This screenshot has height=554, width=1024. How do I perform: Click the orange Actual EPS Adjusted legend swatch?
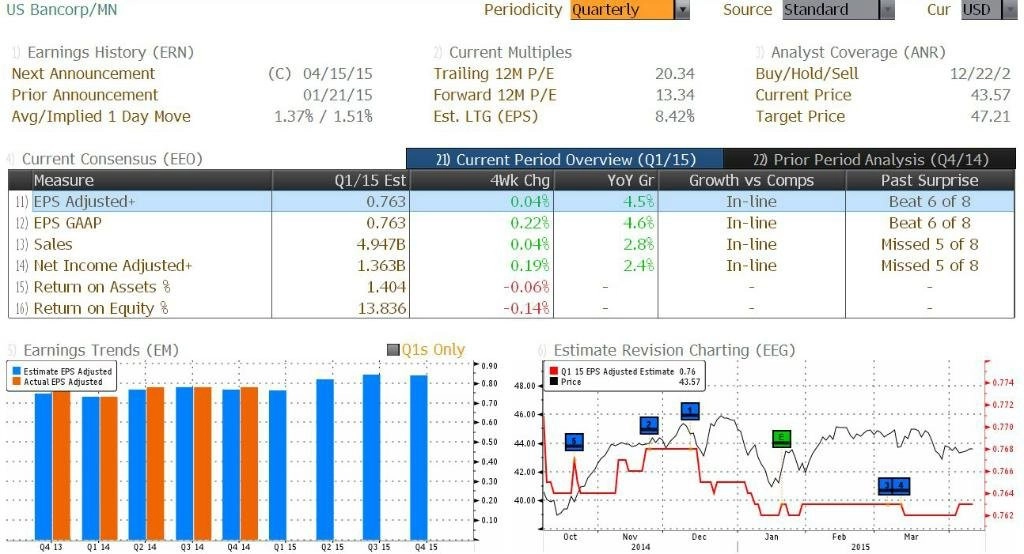16,382
